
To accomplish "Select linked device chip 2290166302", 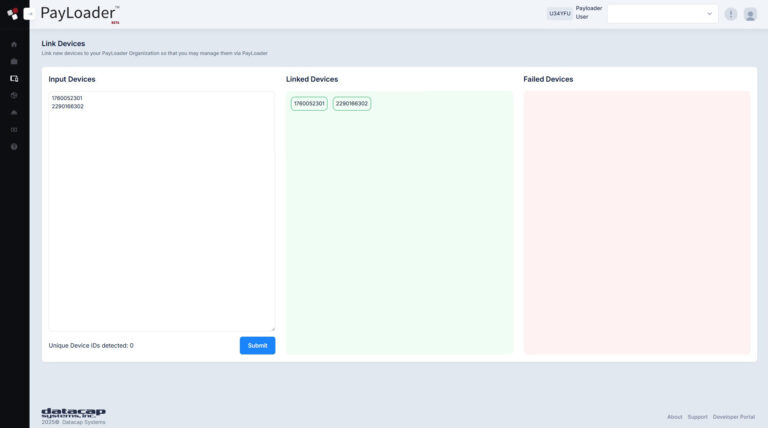I will pyautogui.click(x=352, y=103).
